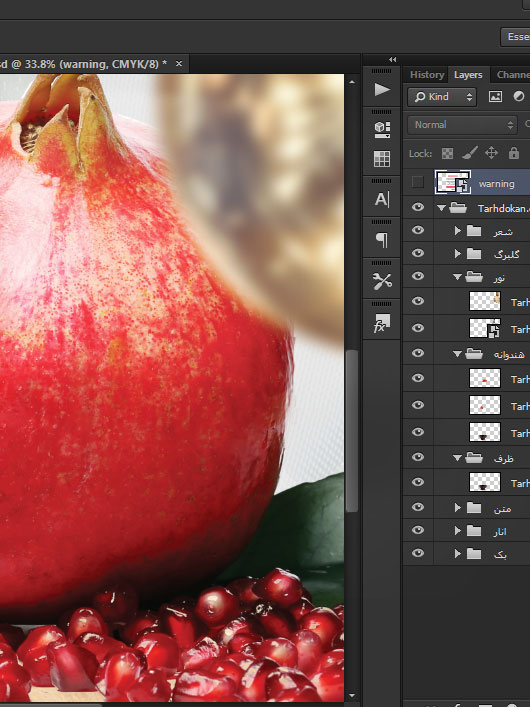The width and height of the screenshot is (530, 707).
Task: Collapse panels with double-arrow icon
Action: point(392,60)
